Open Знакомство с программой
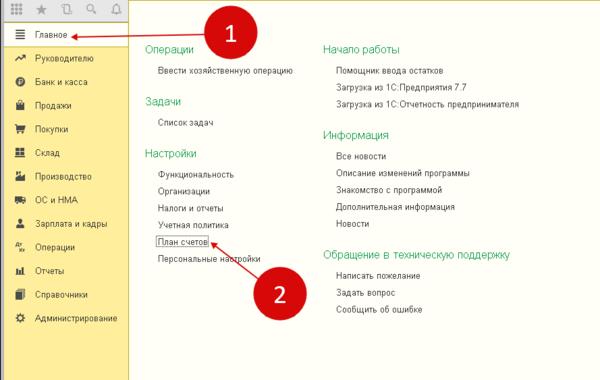Image resolution: width=600 pixels, height=380 pixels. pos(389,190)
